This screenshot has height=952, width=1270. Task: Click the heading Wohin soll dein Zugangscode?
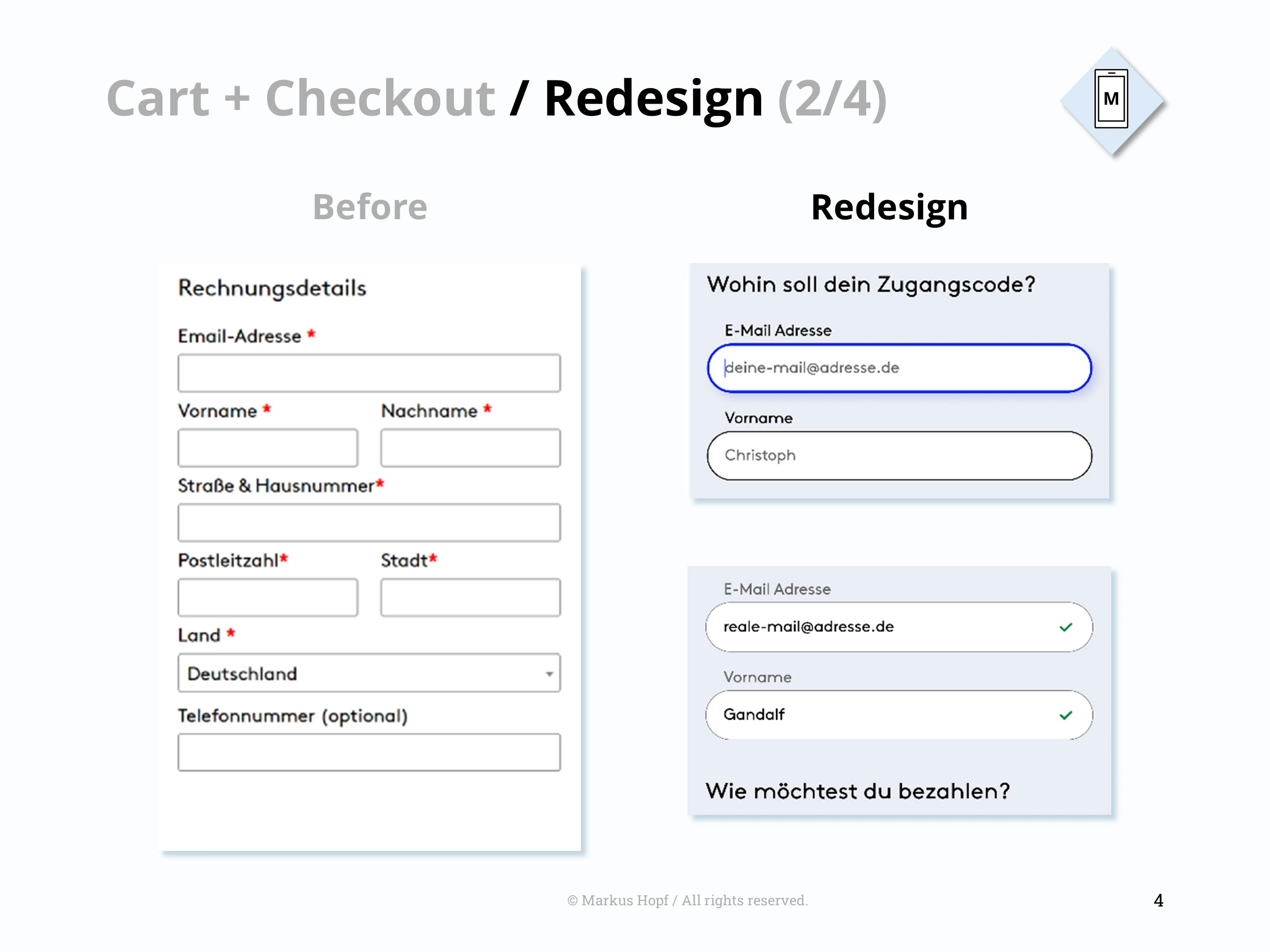871,285
